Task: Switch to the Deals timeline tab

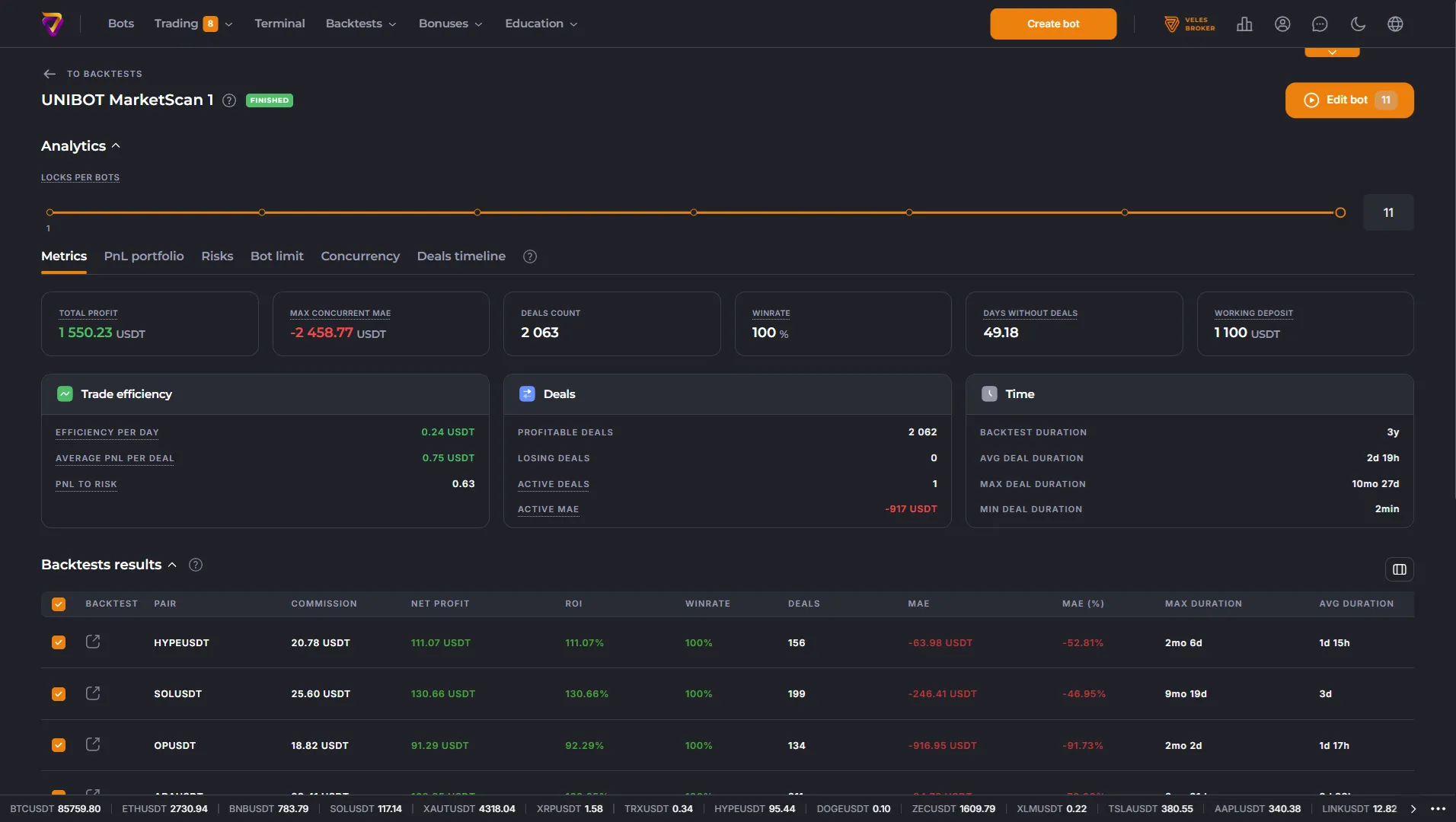Action: 461,256
